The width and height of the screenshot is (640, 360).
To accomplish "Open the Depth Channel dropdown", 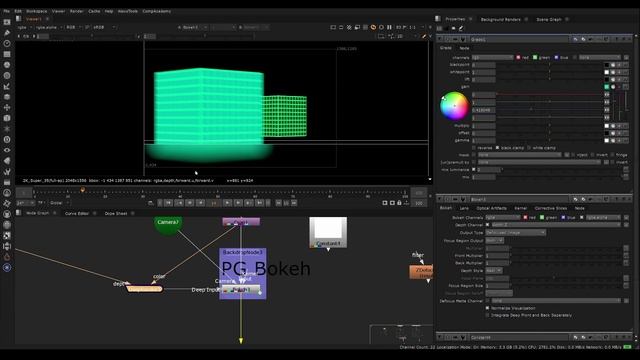I will point(556,225).
